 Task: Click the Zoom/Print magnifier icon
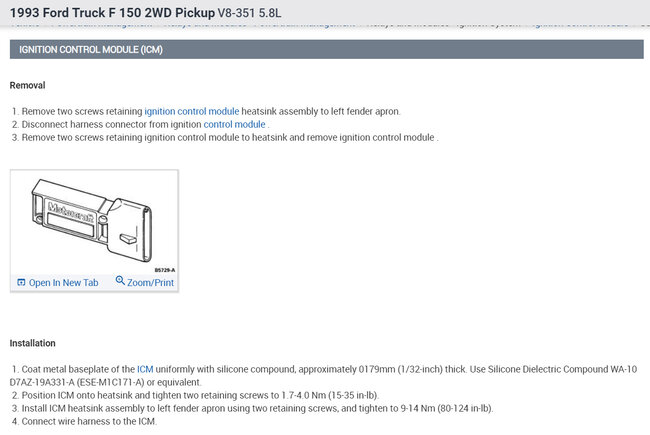click(120, 282)
